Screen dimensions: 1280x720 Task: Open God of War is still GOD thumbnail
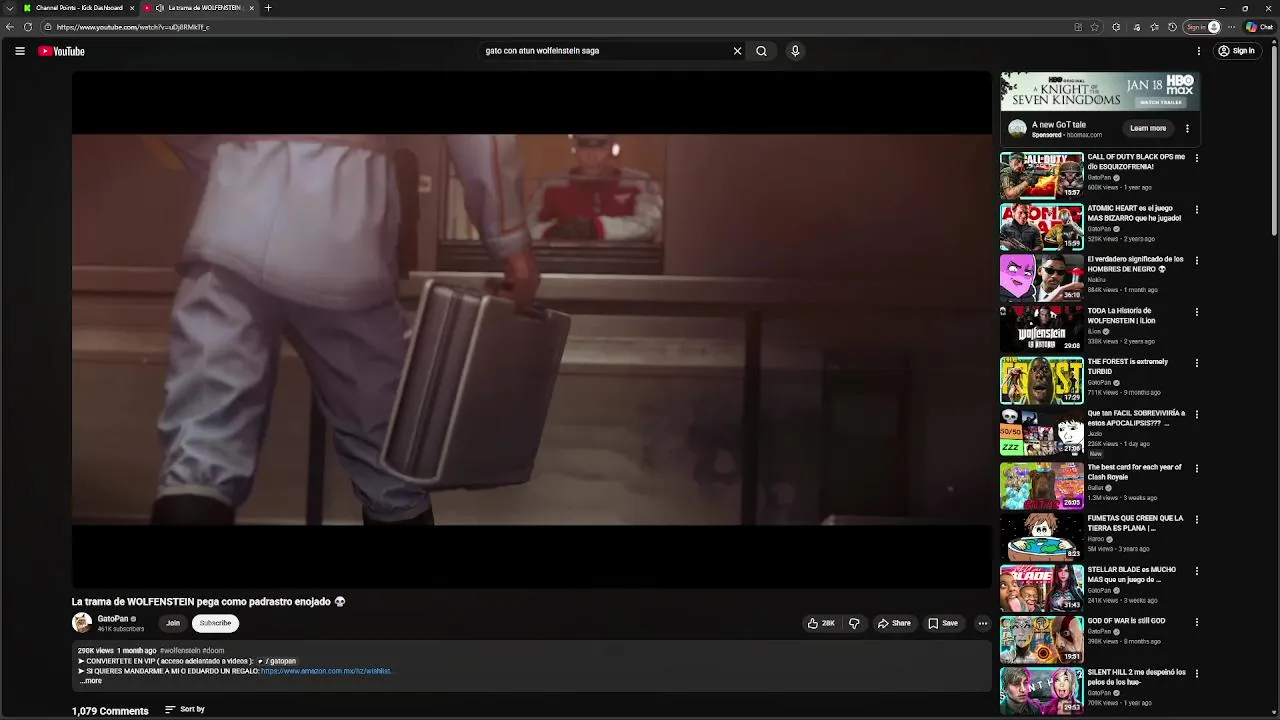[1041, 639]
